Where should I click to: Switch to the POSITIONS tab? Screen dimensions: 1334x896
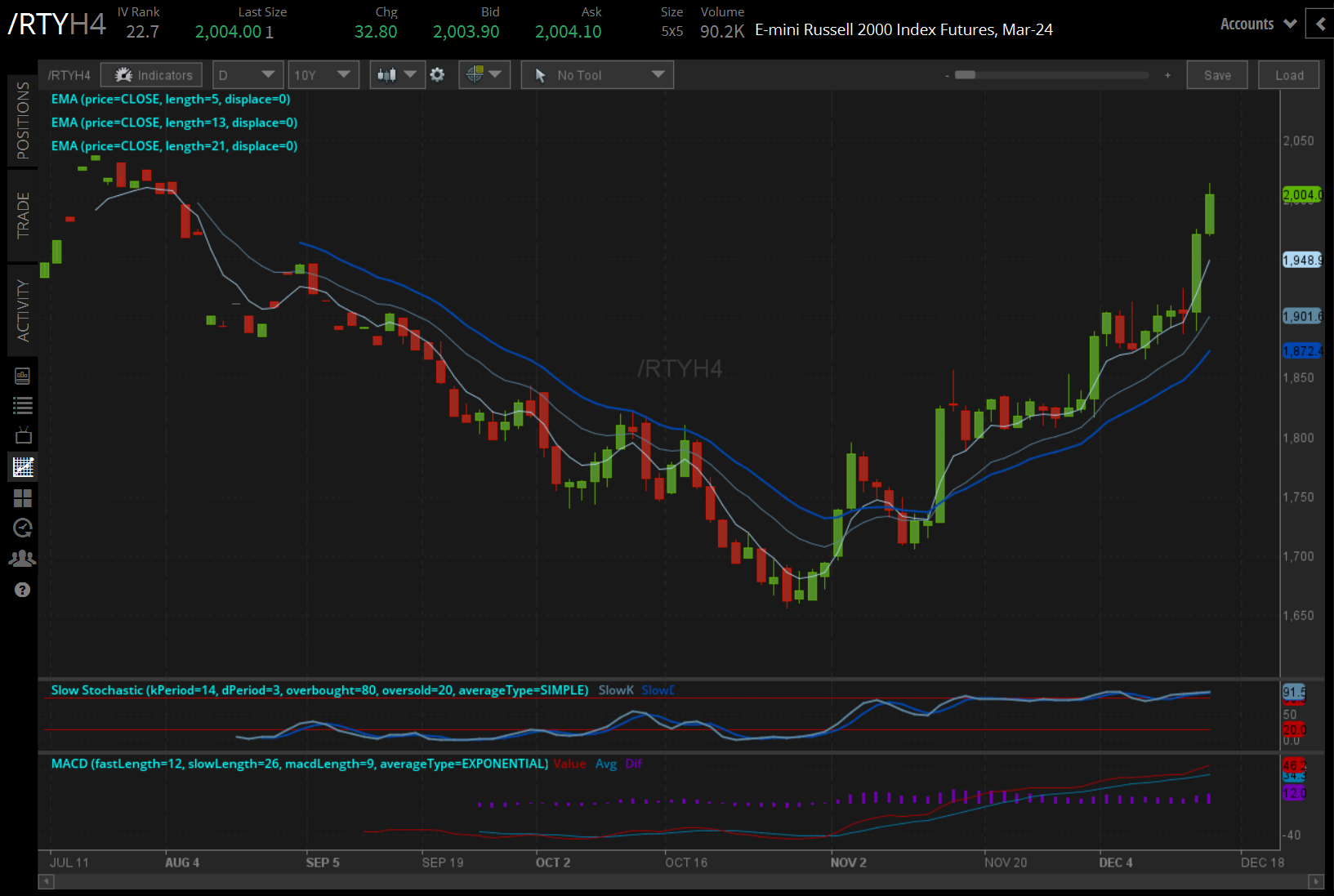point(23,121)
